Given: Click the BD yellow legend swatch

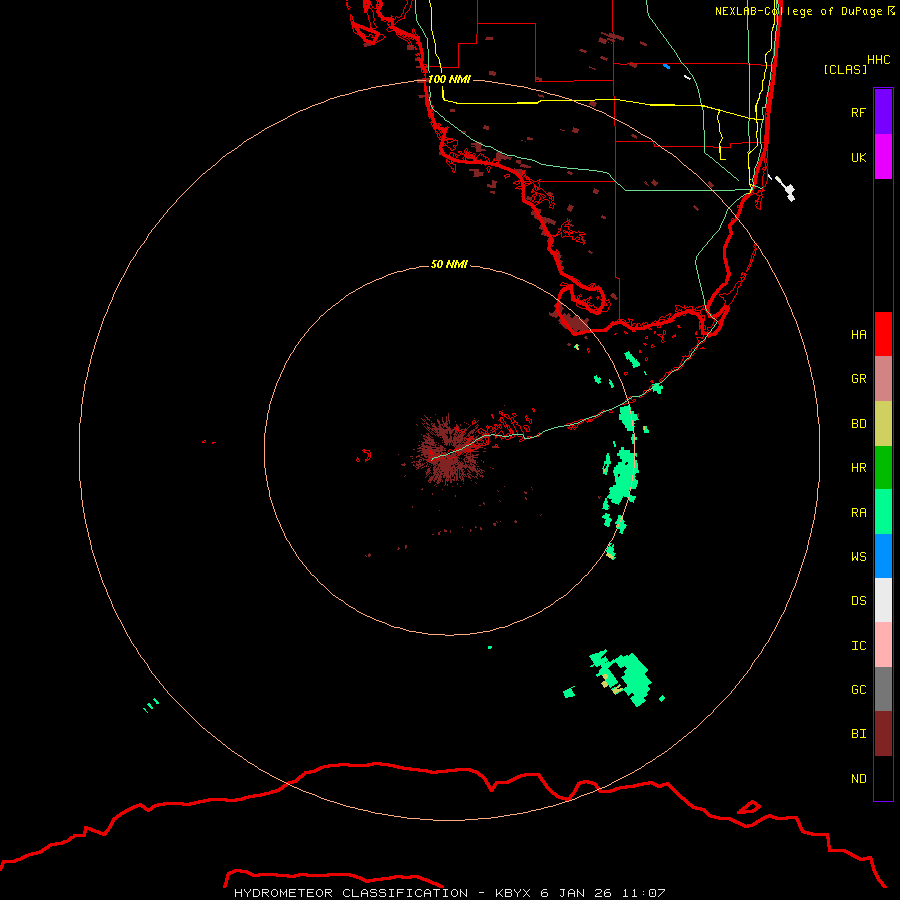Looking at the screenshot, I should 883,424.
